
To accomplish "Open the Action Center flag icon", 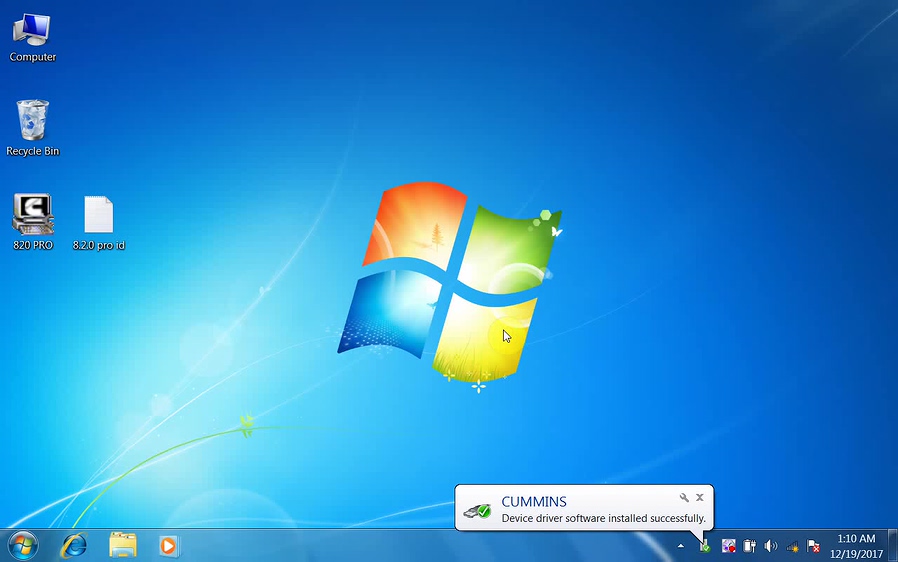I will coord(813,546).
